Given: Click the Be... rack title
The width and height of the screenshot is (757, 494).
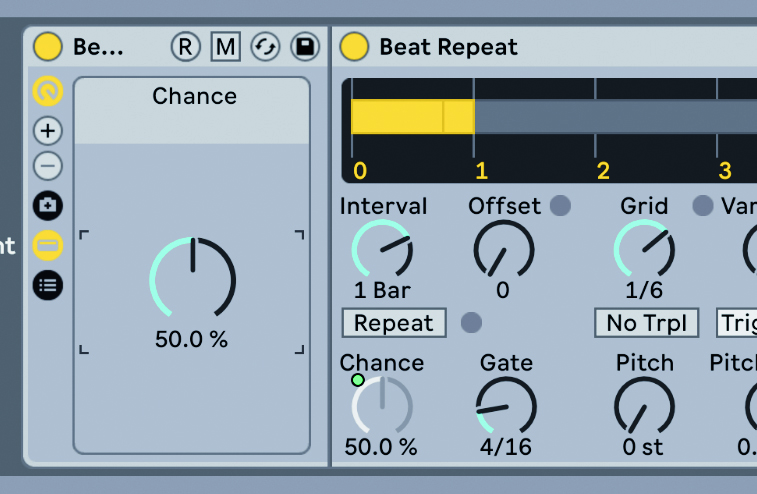Looking at the screenshot, I should [x=98, y=47].
